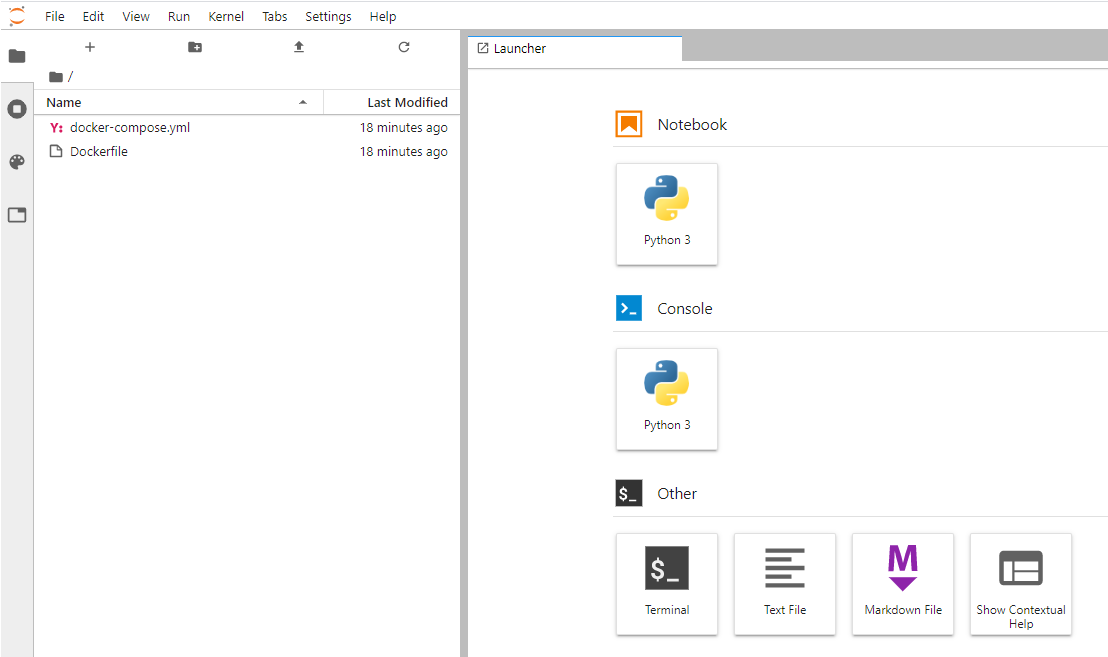The image size is (1108, 657).
Task: Sort files by Name column header
Action: click(x=179, y=102)
